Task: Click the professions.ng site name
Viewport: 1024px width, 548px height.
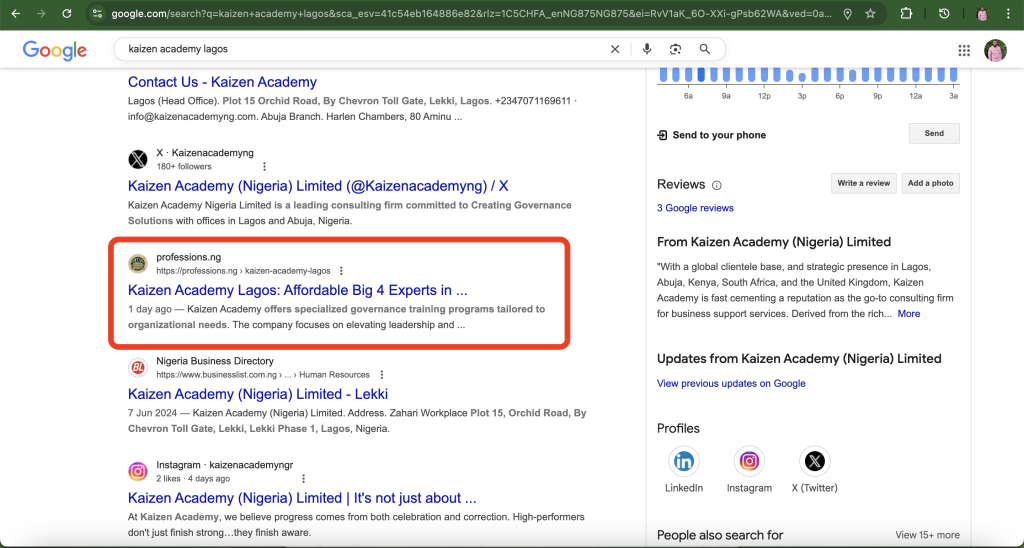Action: coord(189,257)
